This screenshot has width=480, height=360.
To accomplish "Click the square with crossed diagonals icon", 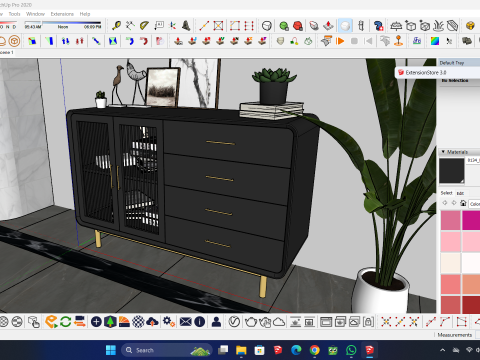I will pos(218,25).
